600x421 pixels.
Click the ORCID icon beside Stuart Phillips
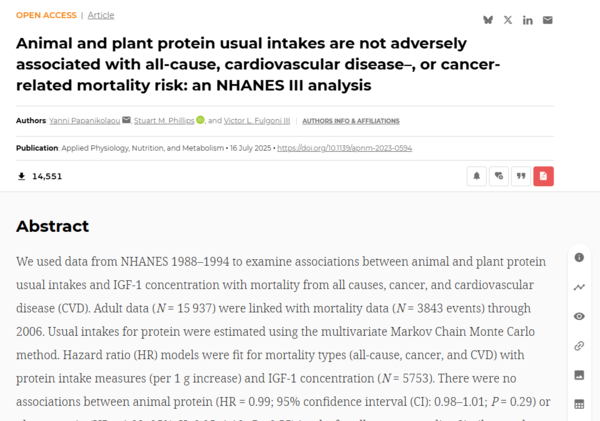[200, 120]
